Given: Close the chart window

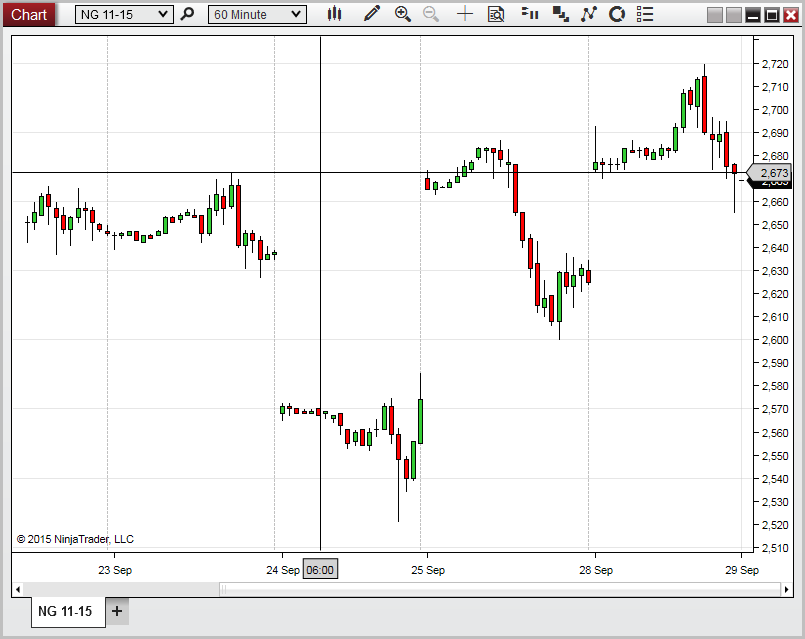Looking at the screenshot, I should pos(791,15).
